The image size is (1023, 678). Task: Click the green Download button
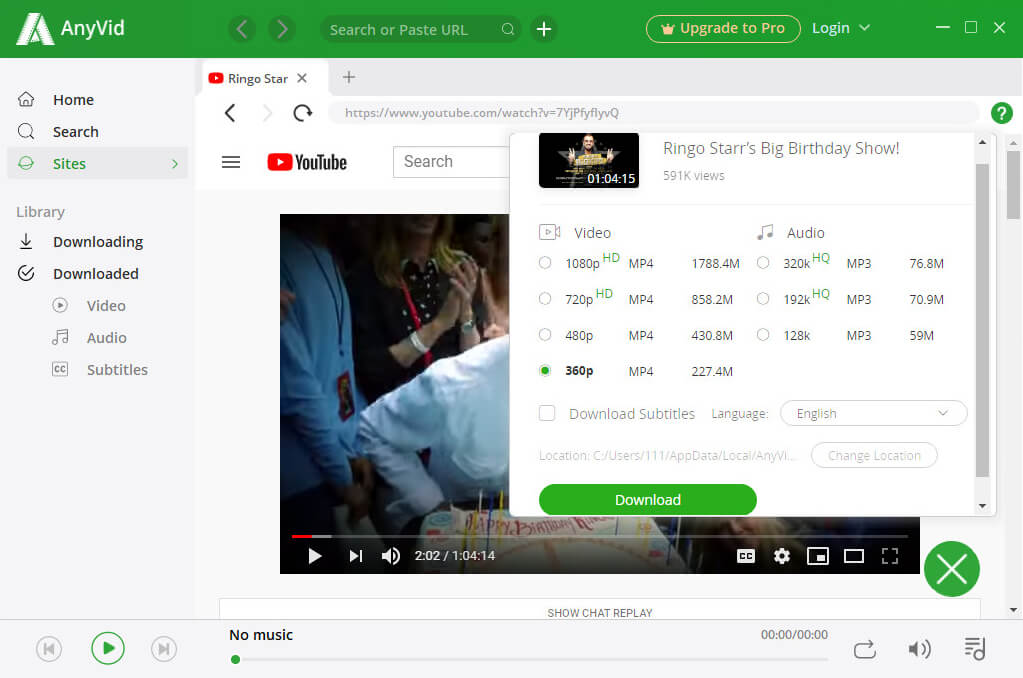(647, 500)
